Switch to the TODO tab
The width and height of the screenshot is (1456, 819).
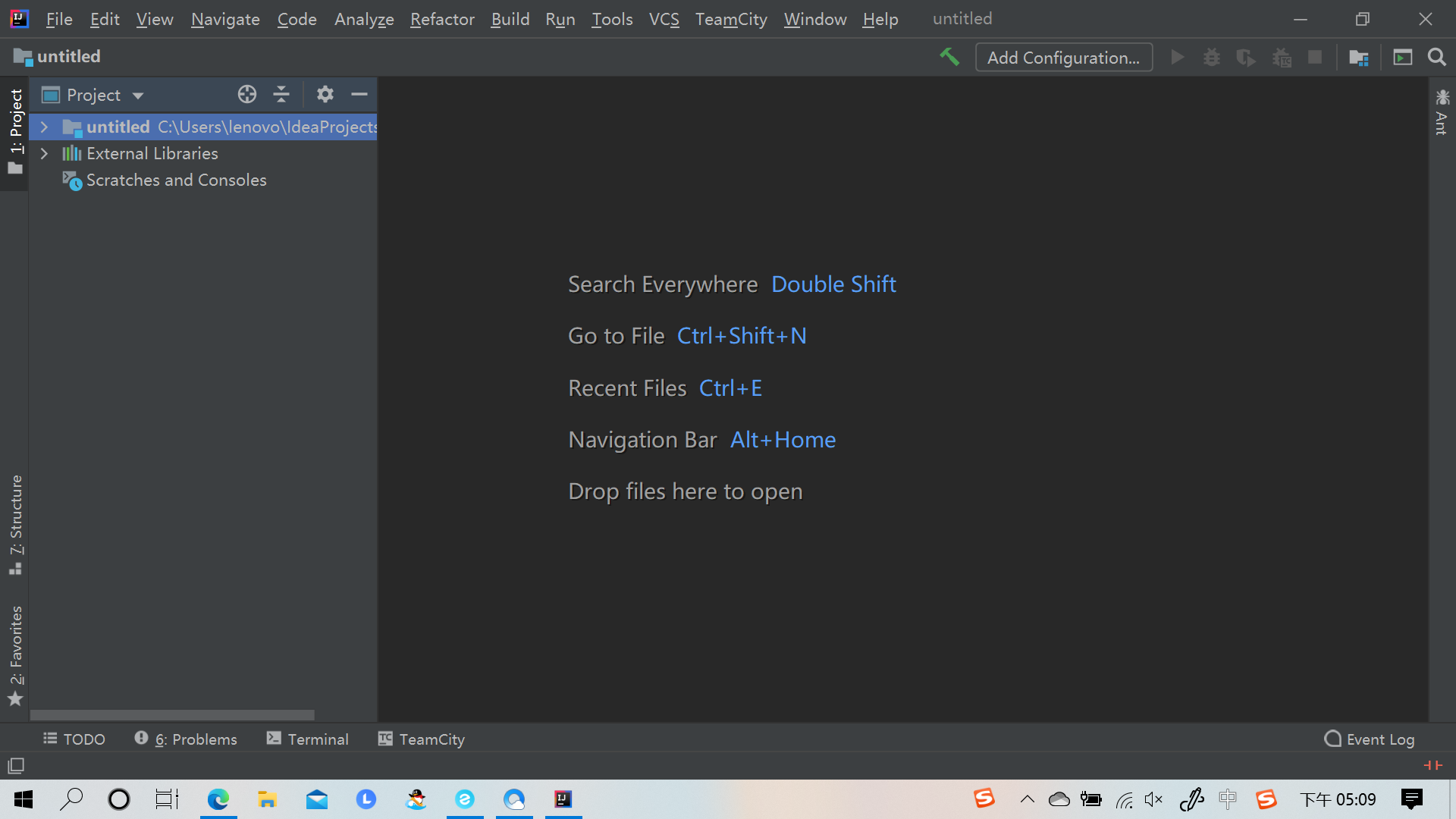(74, 739)
